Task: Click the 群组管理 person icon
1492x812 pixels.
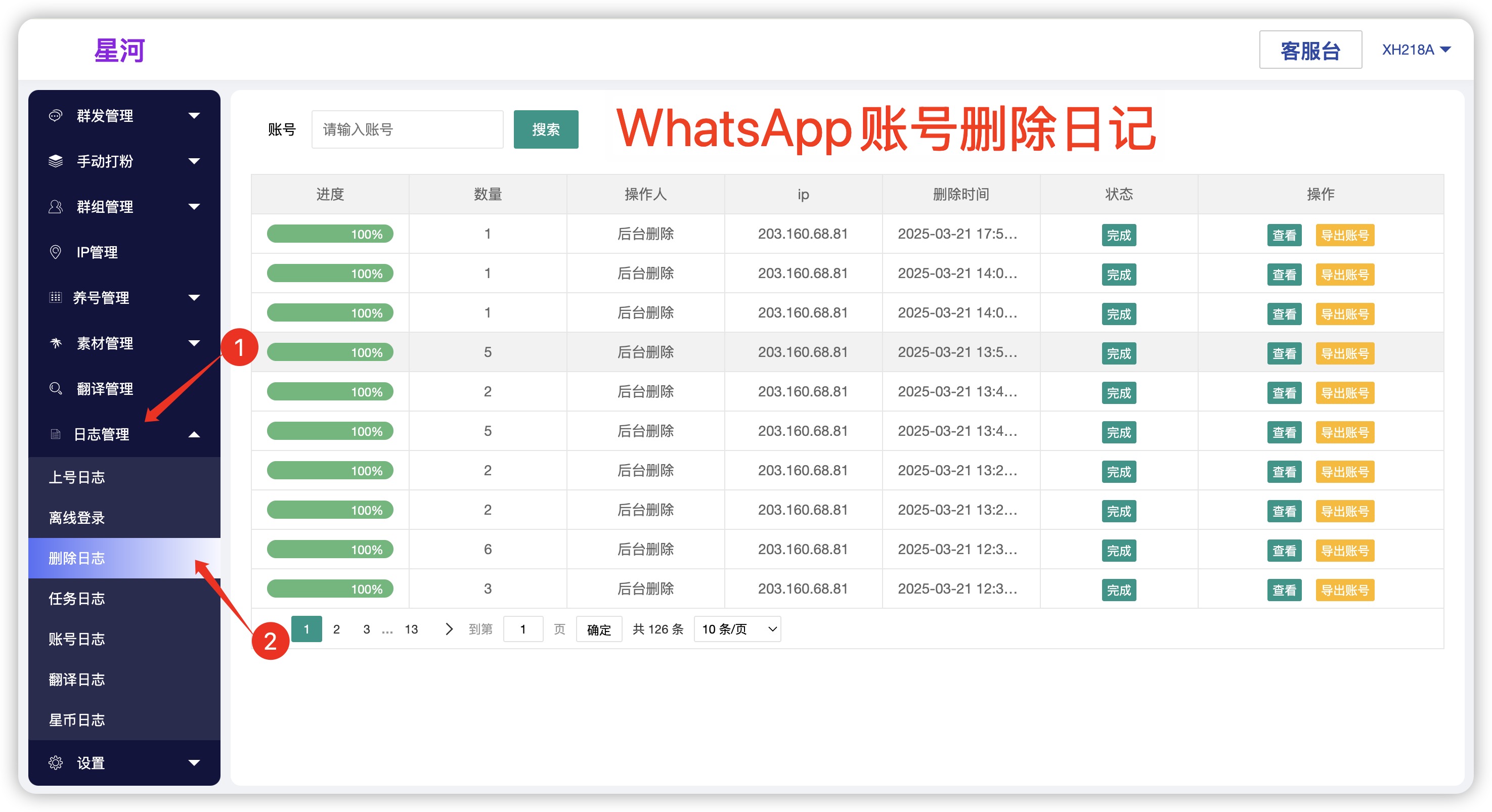Action: [x=55, y=207]
